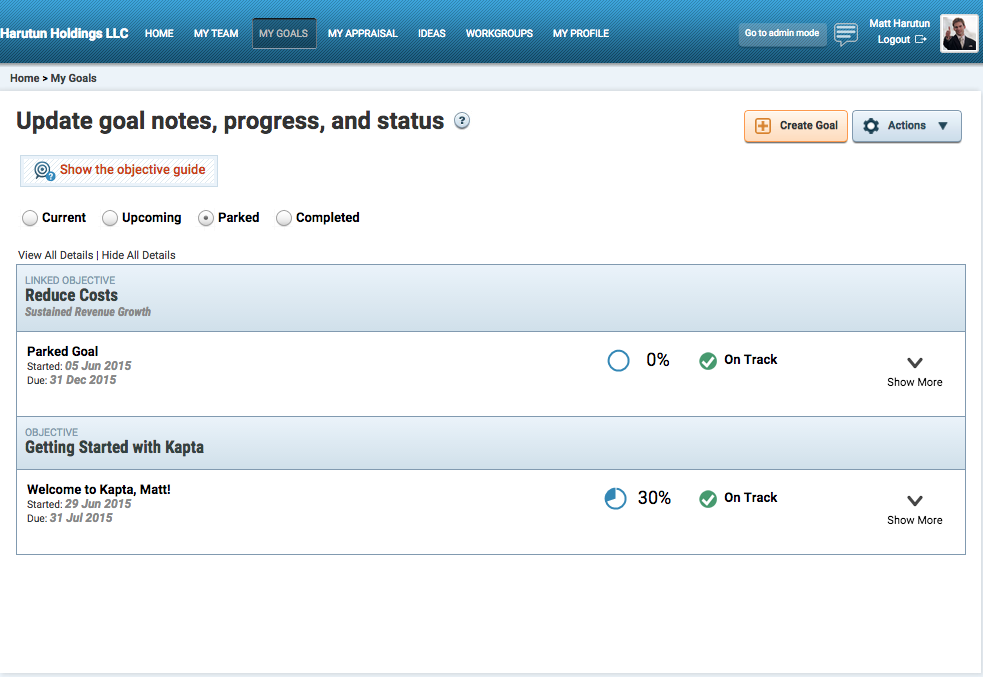Click the 31 Dec 2015 due date

pos(83,380)
